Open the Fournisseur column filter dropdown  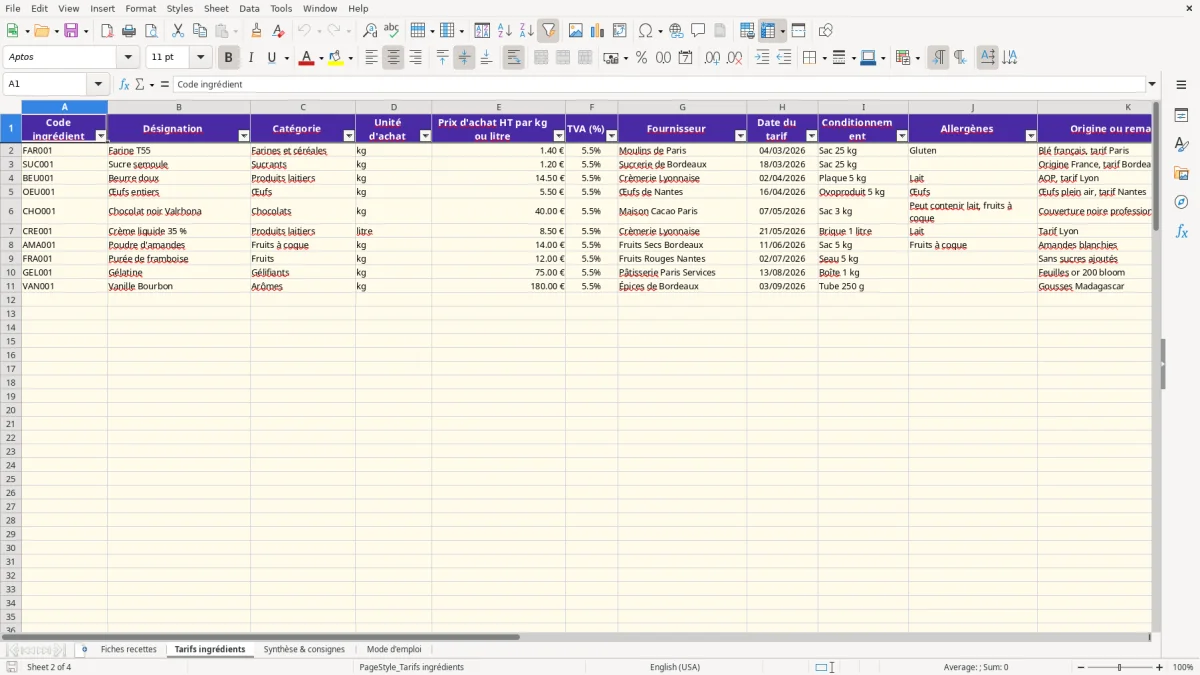[x=741, y=136]
